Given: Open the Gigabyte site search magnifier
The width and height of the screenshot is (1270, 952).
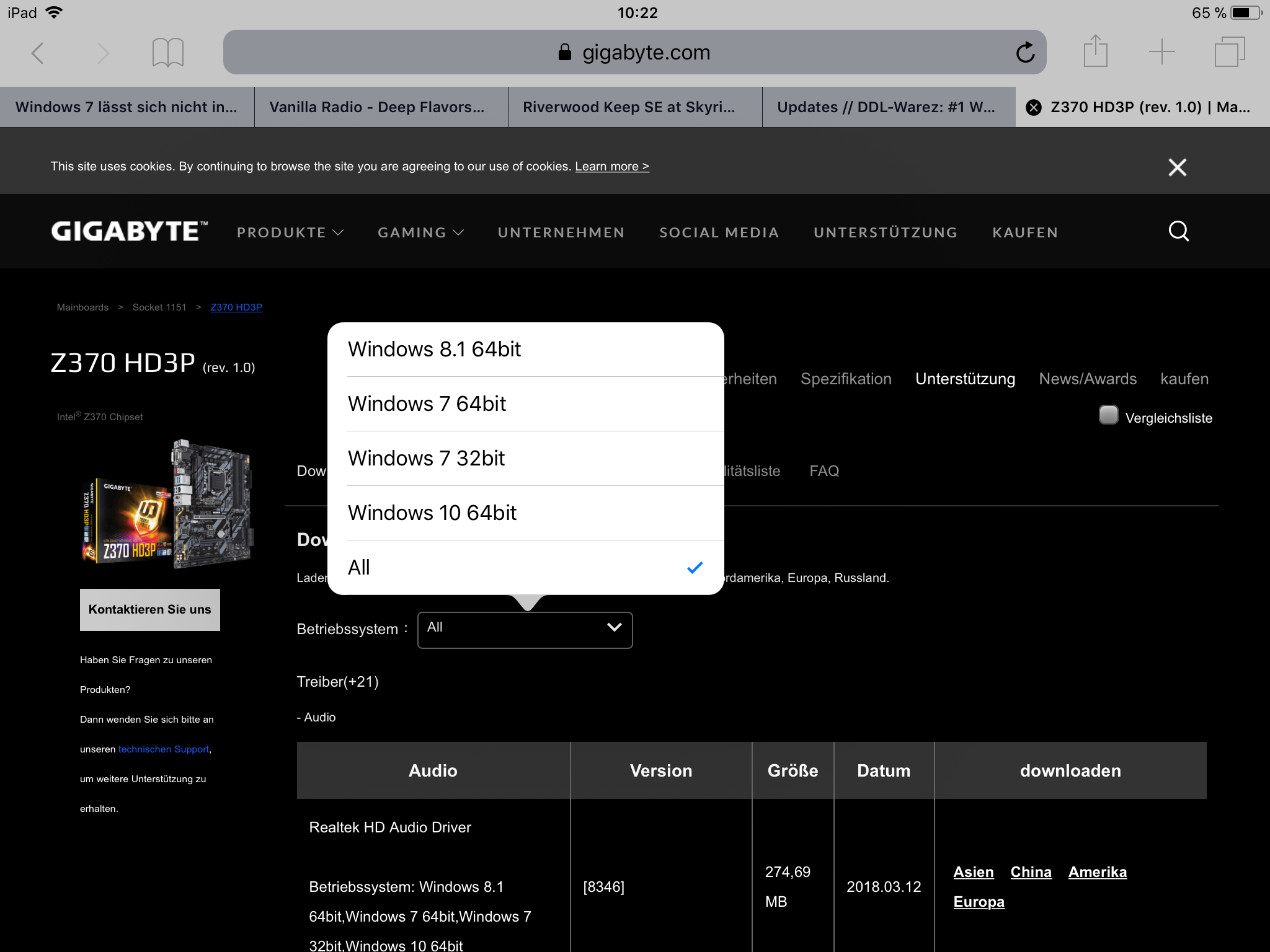Looking at the screenshot, I should coord(1178,232).
